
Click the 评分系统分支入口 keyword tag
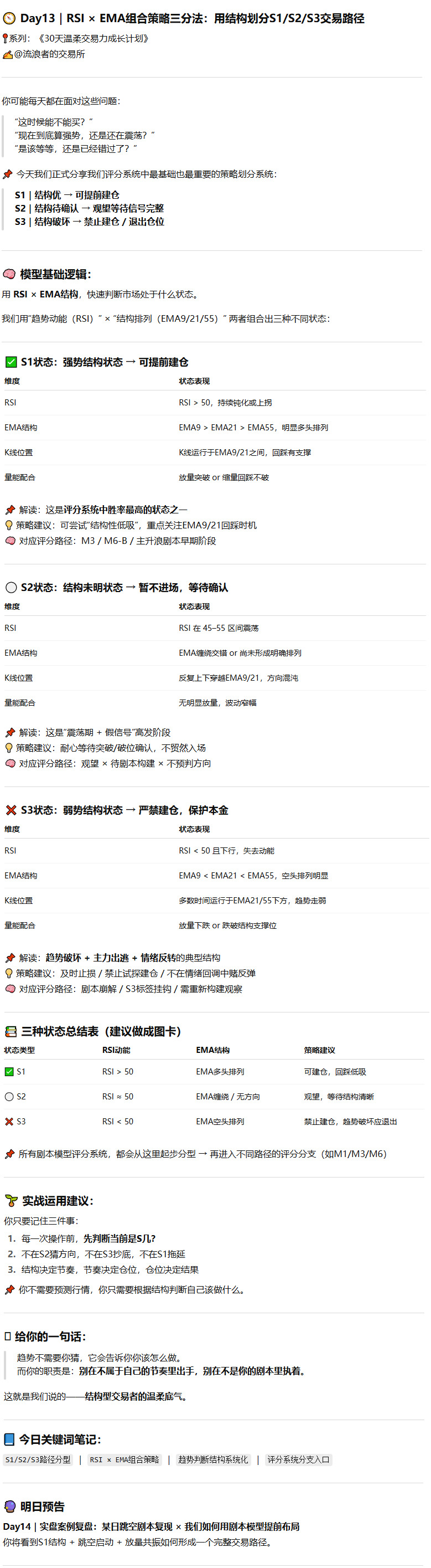click(298, 1459)
